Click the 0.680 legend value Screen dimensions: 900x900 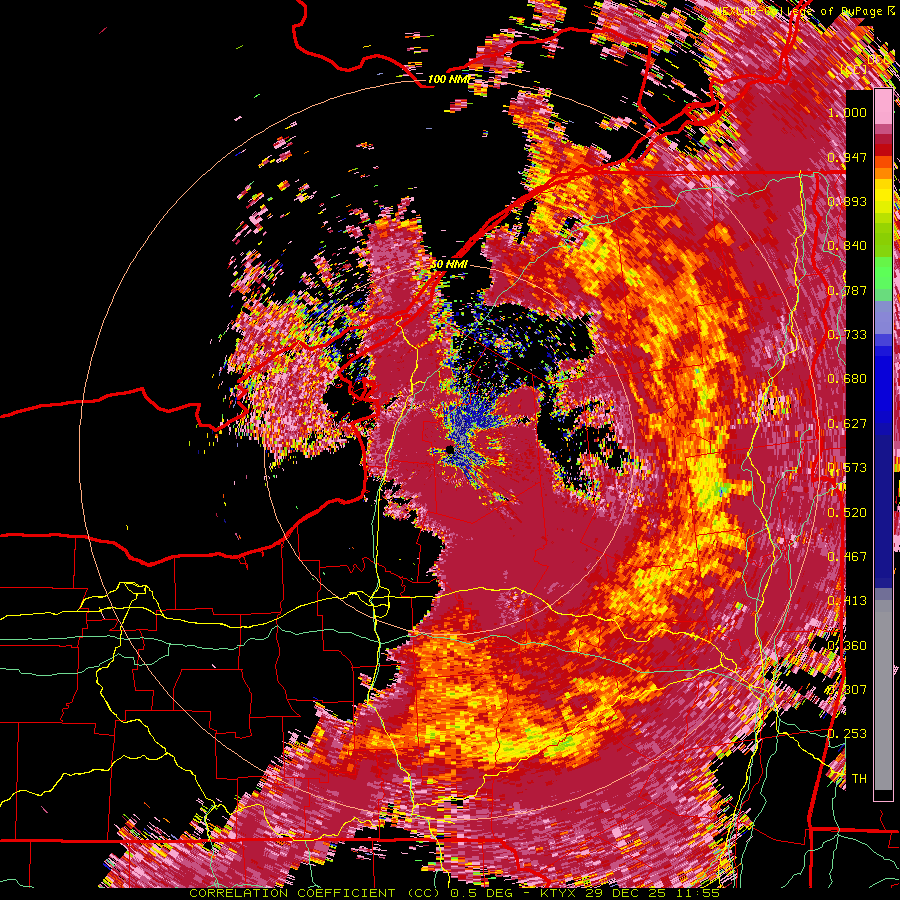click(847, 379)
